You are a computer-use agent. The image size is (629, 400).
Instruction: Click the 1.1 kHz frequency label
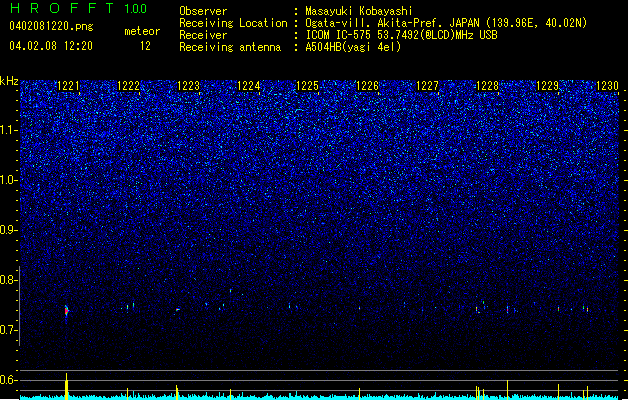[x=9, y=130]
